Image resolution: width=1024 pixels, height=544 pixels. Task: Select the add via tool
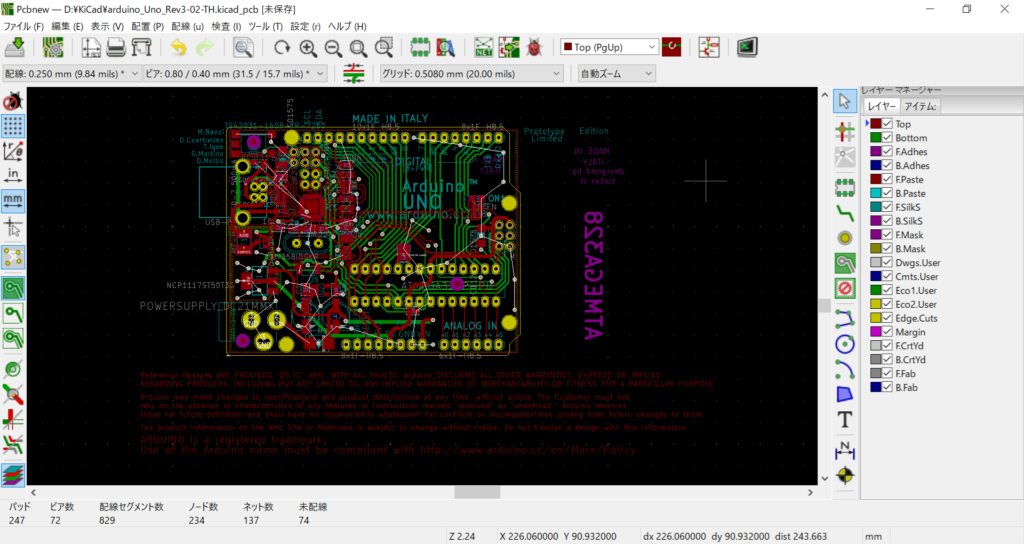[845, 238]
